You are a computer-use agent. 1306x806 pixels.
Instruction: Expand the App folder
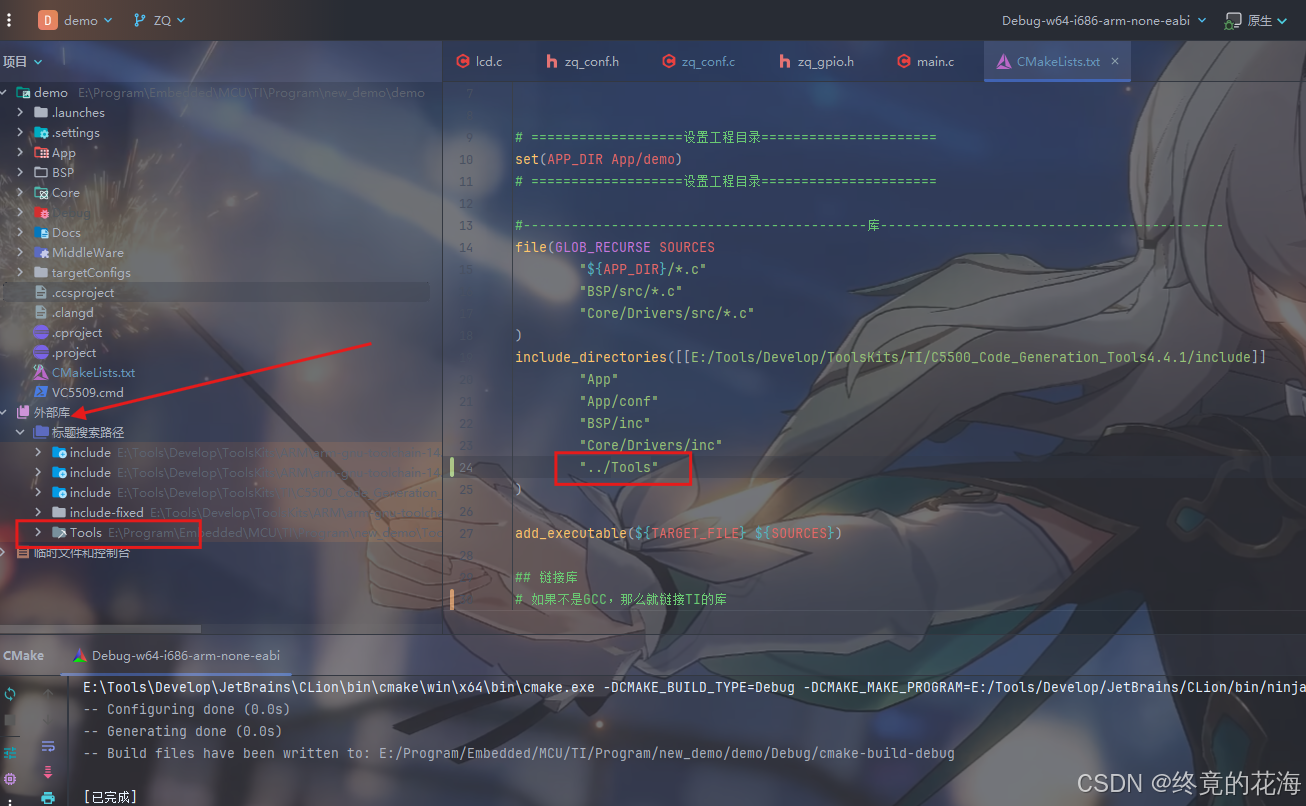point(20,152)
